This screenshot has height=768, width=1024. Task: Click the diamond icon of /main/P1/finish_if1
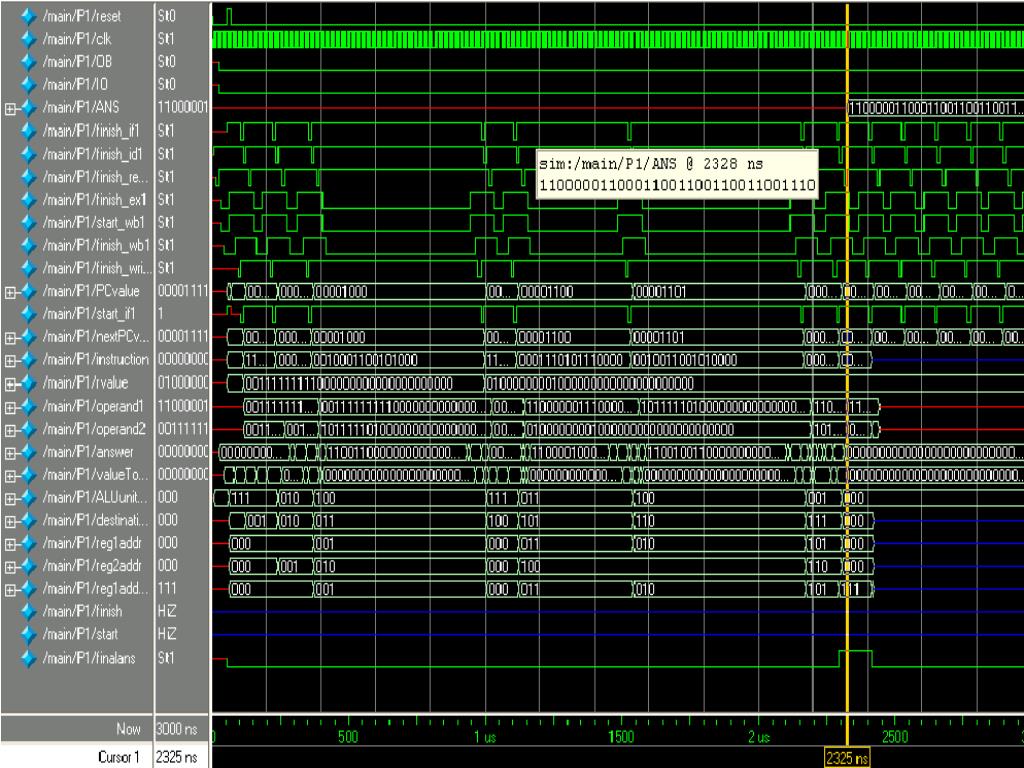28,131
